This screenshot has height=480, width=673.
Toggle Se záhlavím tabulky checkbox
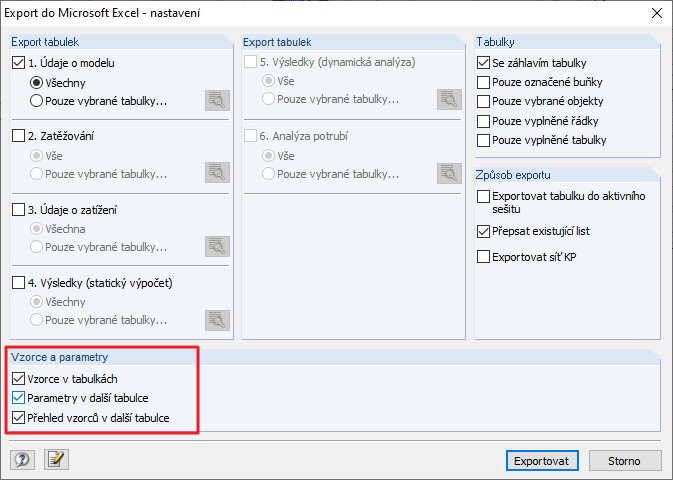[x=483, y=63]
